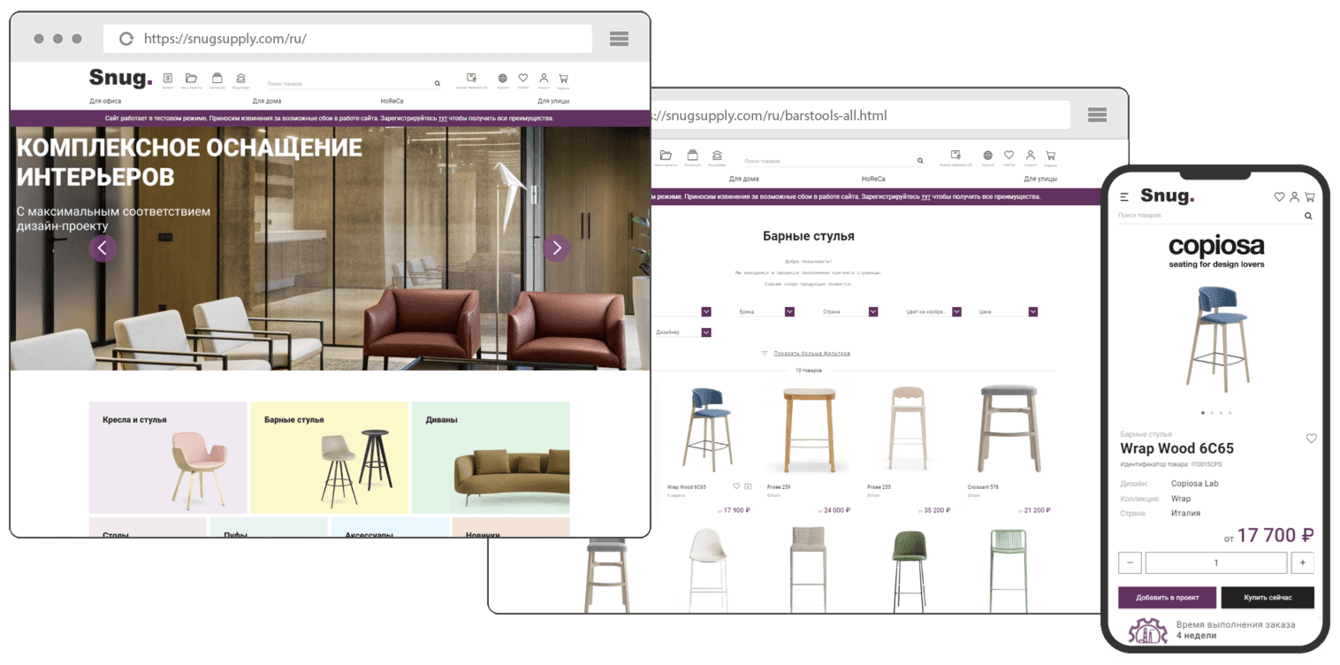
Task: Open the account icon in the home page header
Action: [543, 78]
